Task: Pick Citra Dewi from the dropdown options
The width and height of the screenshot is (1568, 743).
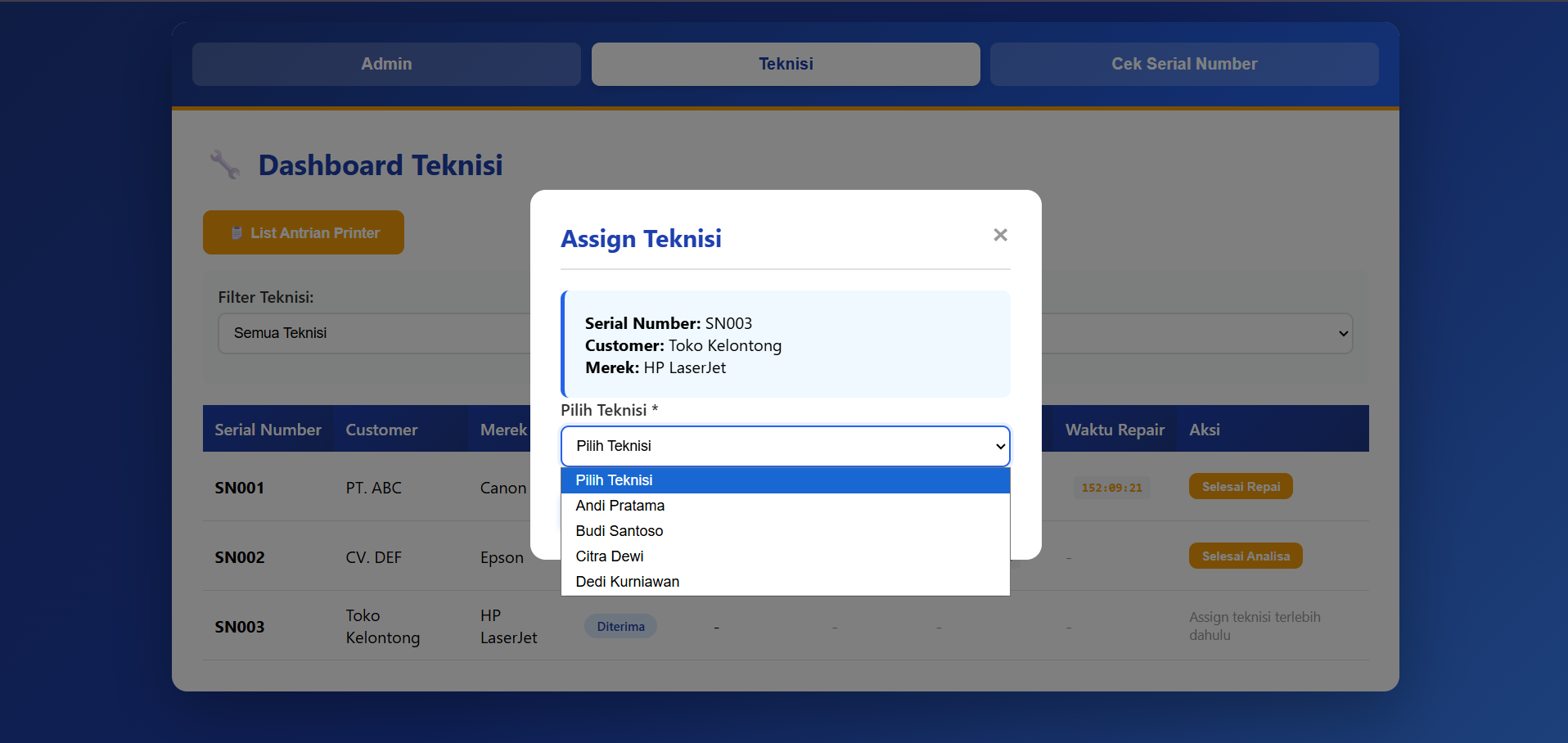Action: 609,556
